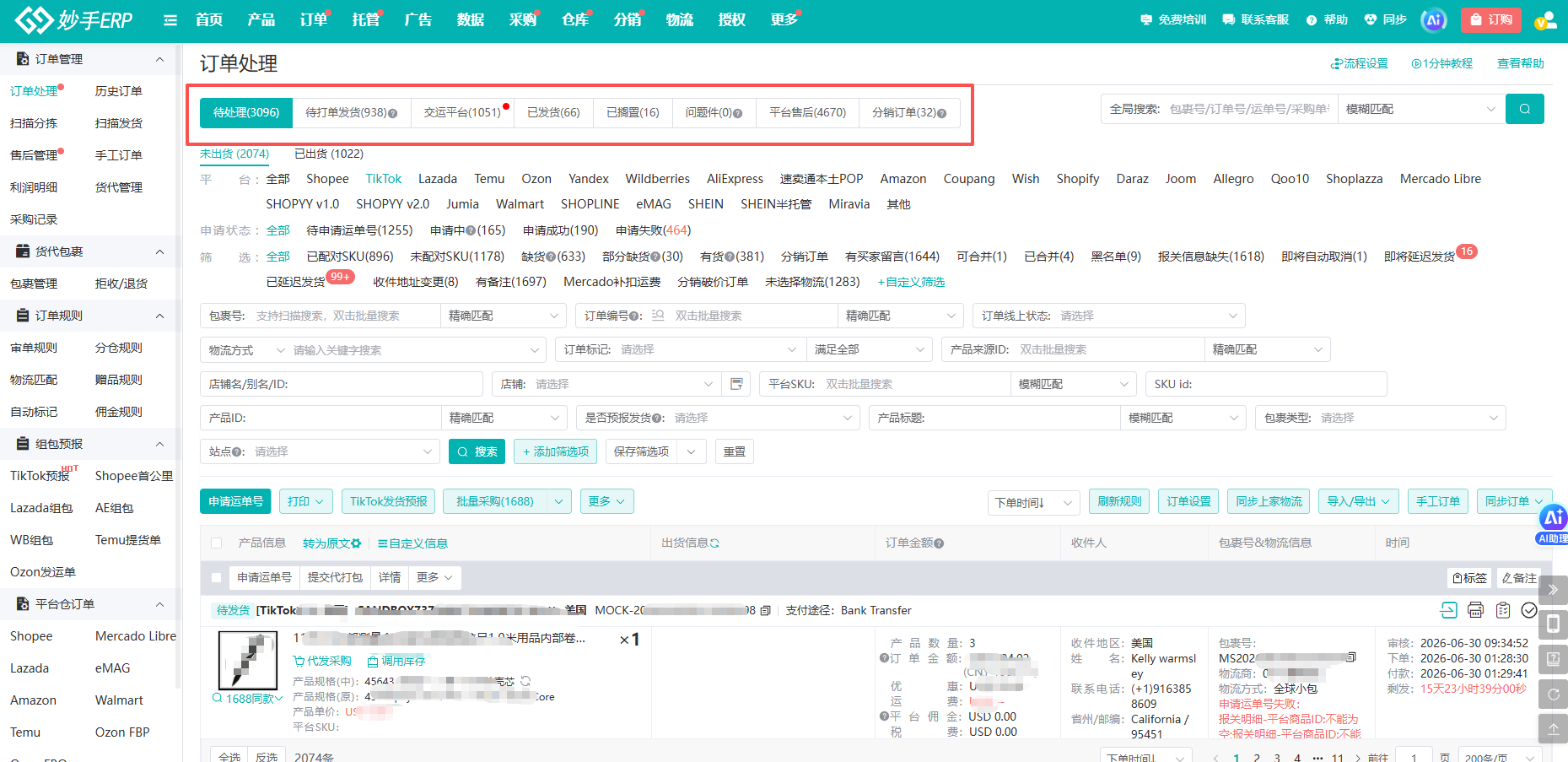Click the global search magnifier button
1568x762 pixels.
[1525, 109]
